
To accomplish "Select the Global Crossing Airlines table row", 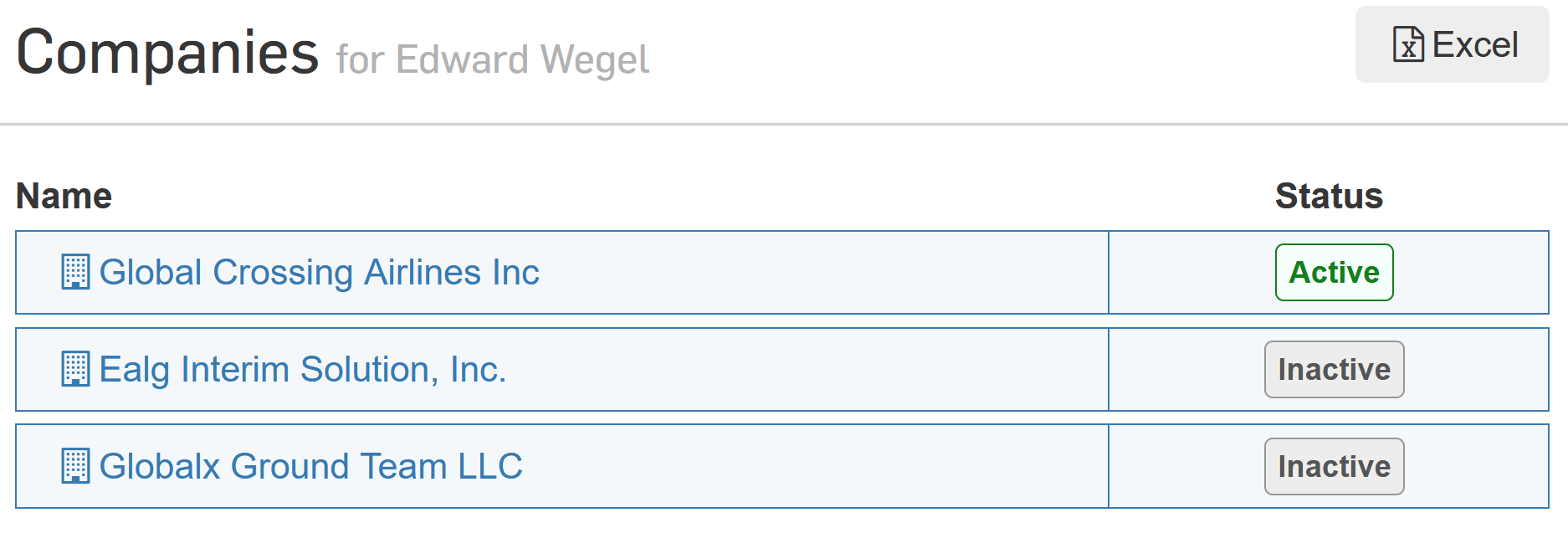I will [x=782, y=273].
